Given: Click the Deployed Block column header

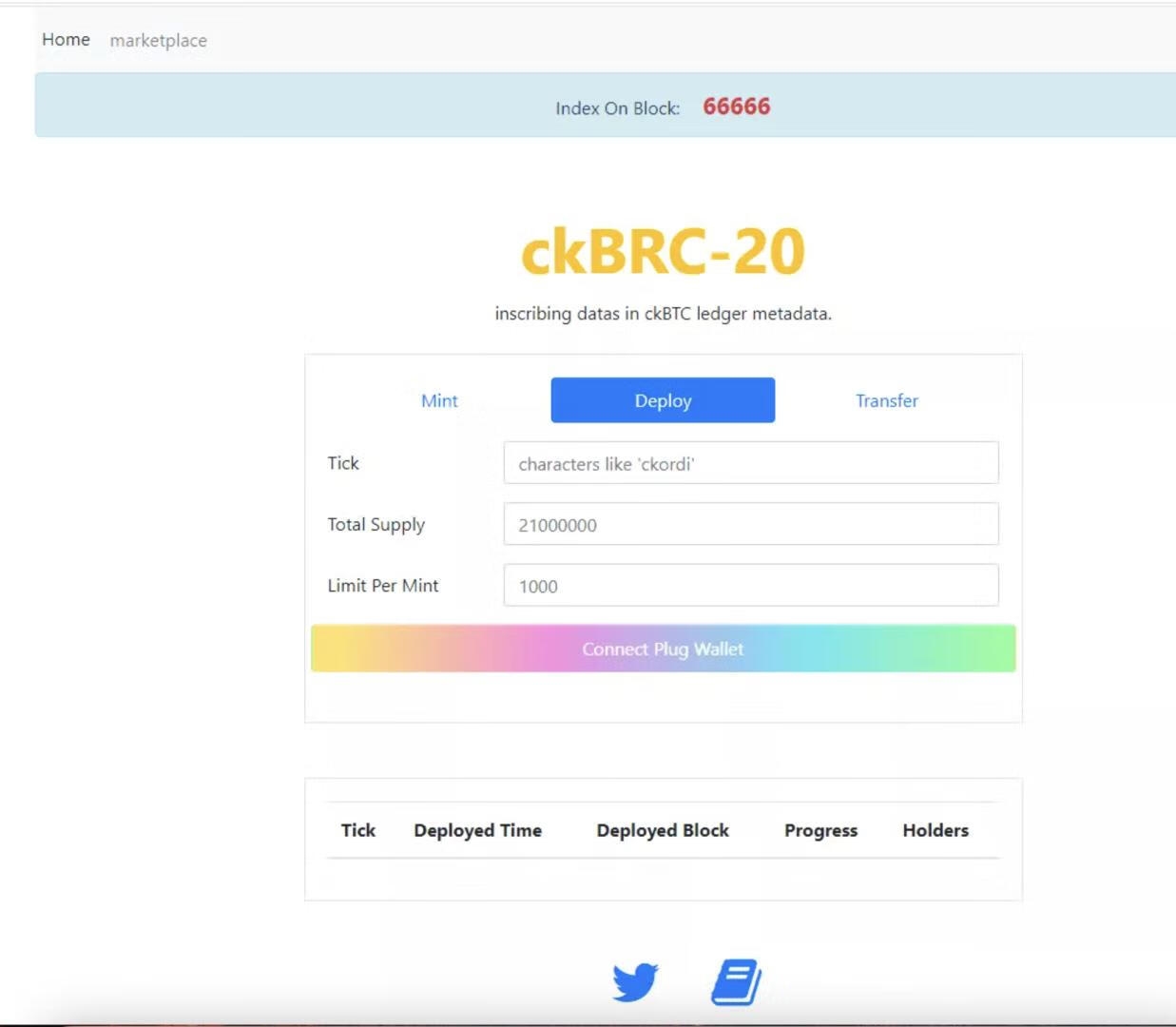Looking at the screenshot, I should pyautogui.click(x=663, y=830).
